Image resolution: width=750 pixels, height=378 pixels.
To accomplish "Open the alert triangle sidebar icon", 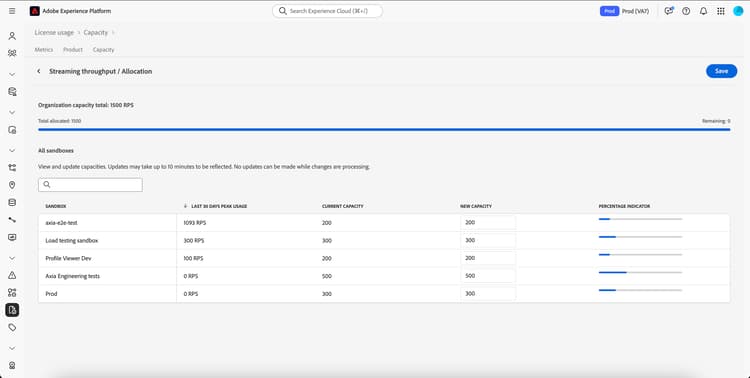I will pyautogui.click(x=12, y=275).
